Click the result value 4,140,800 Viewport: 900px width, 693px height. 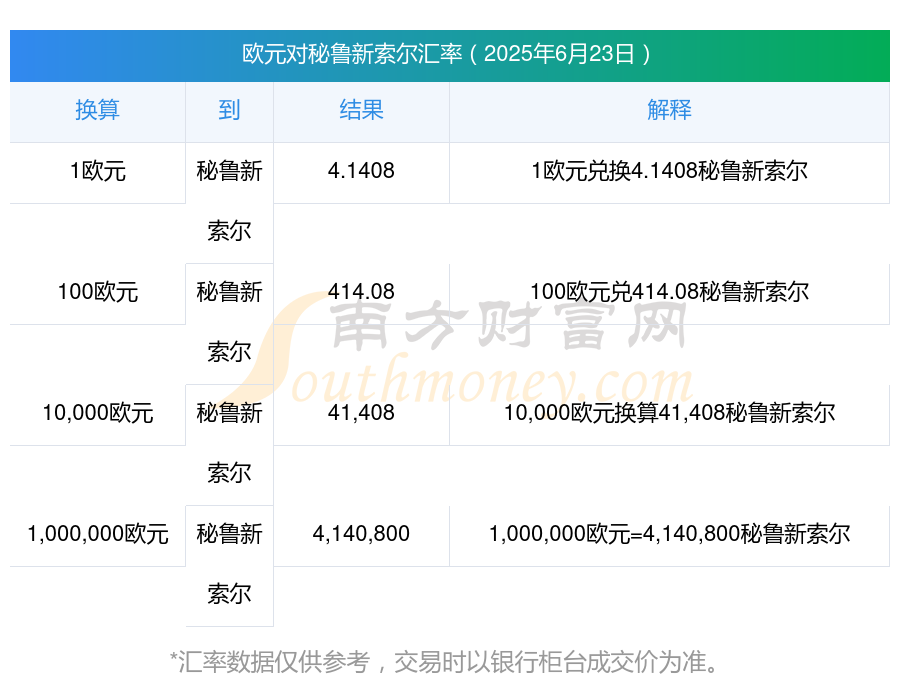tap(361, 534)
